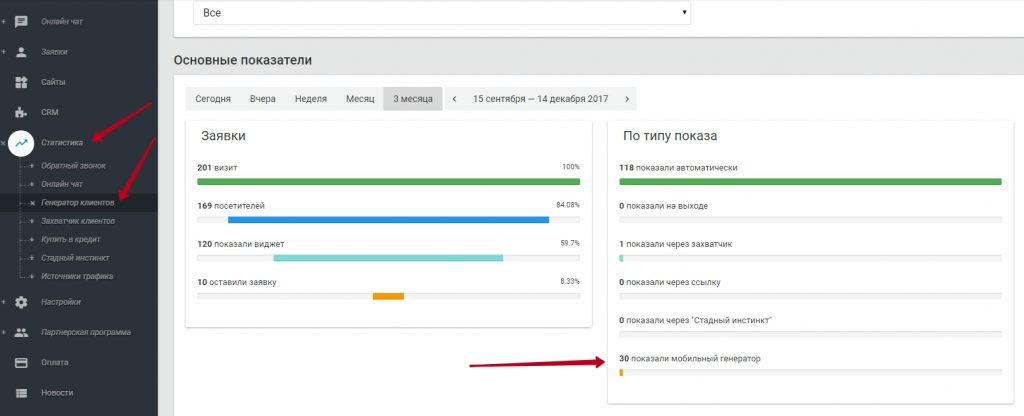Click the text 0 показали через "Стадный инстинкт"
This screenshot has width=1024, height=416.
[696, 320]
